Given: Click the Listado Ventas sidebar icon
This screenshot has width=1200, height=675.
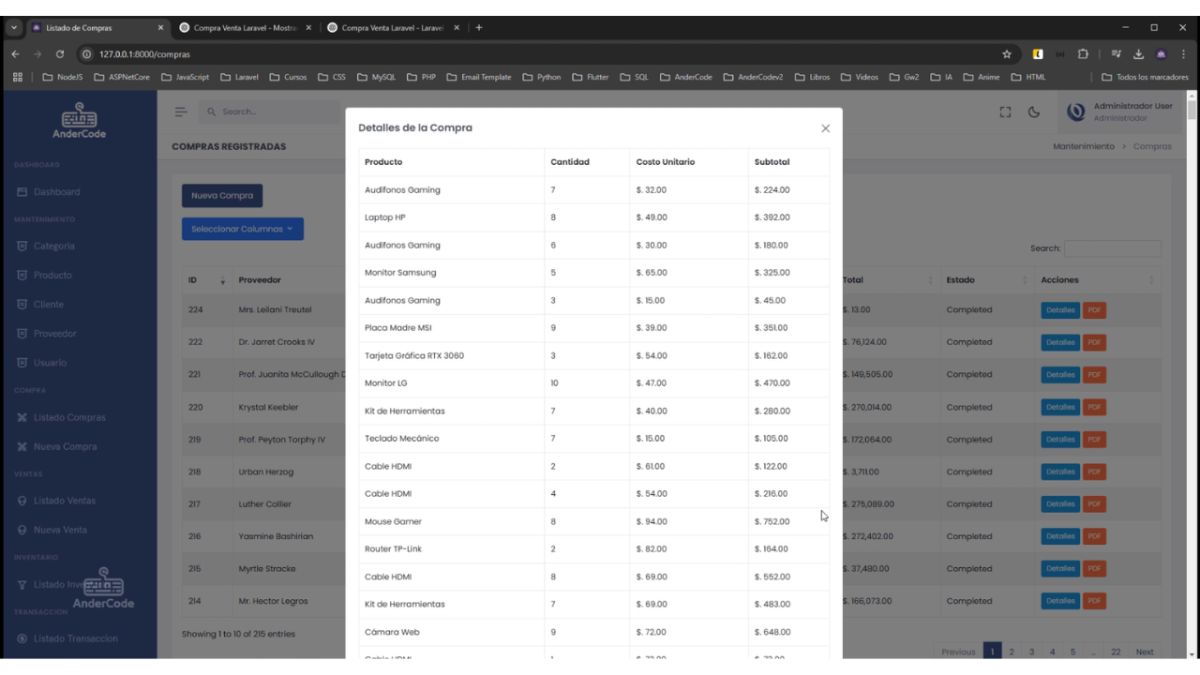Looking at the screenshot, I should 22,501.
